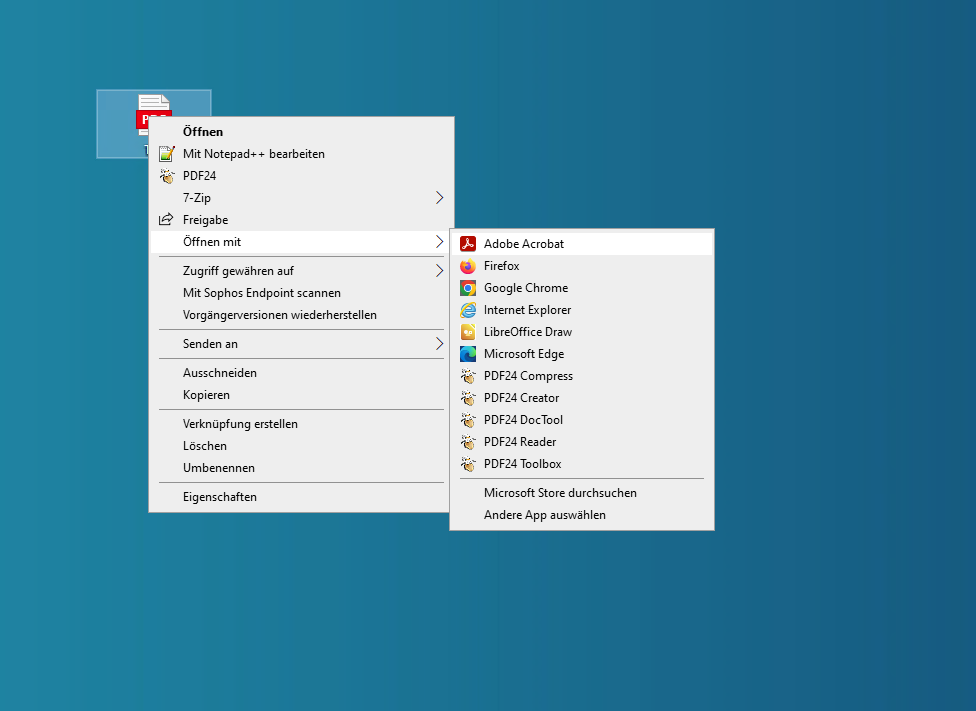
Task: Choose Mit Sophos Endpoint scannen
Action: 262,293
